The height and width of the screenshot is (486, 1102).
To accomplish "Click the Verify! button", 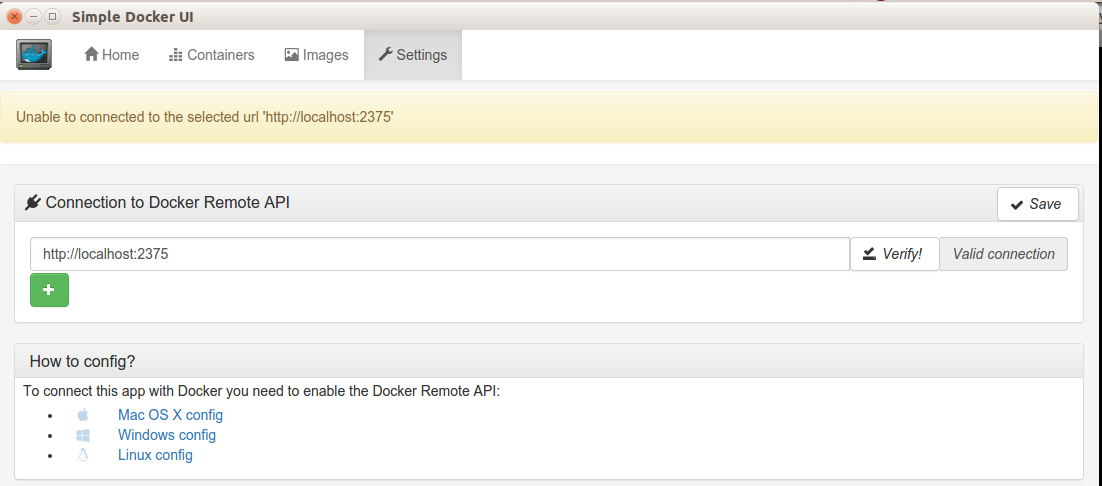I will coord(895,254).
